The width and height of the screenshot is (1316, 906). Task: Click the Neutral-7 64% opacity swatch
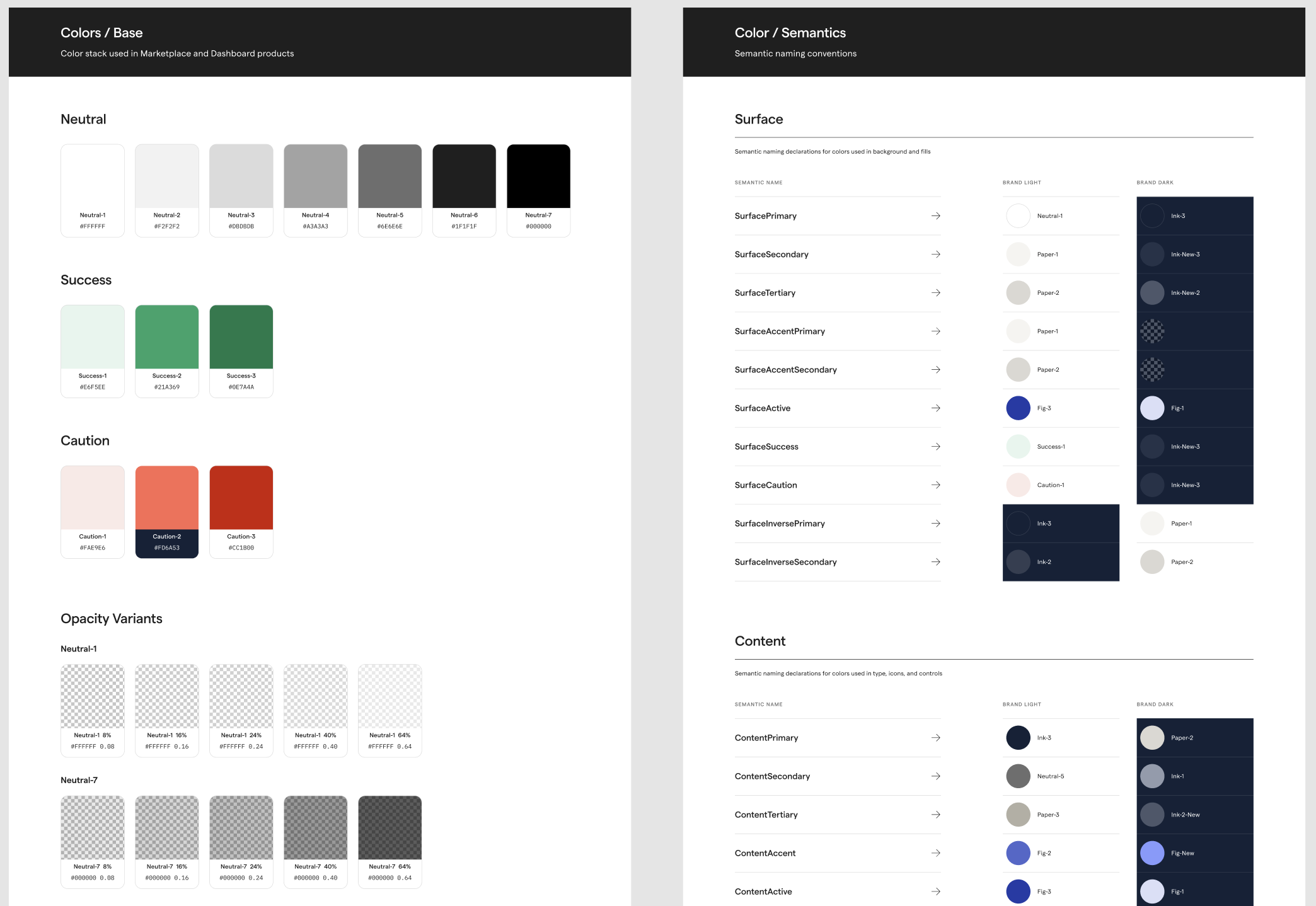390,828
